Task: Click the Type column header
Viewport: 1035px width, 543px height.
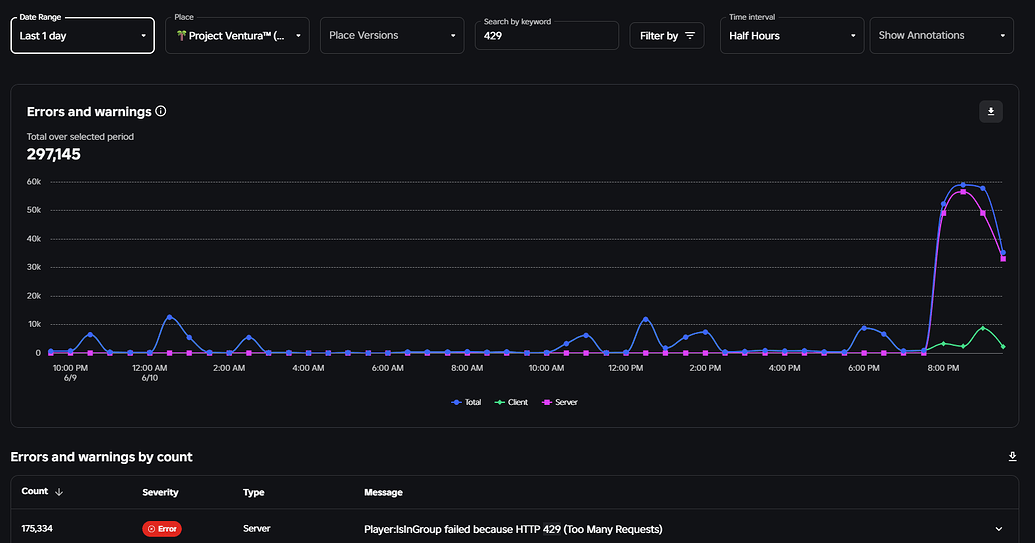Action: click(253, 492)
